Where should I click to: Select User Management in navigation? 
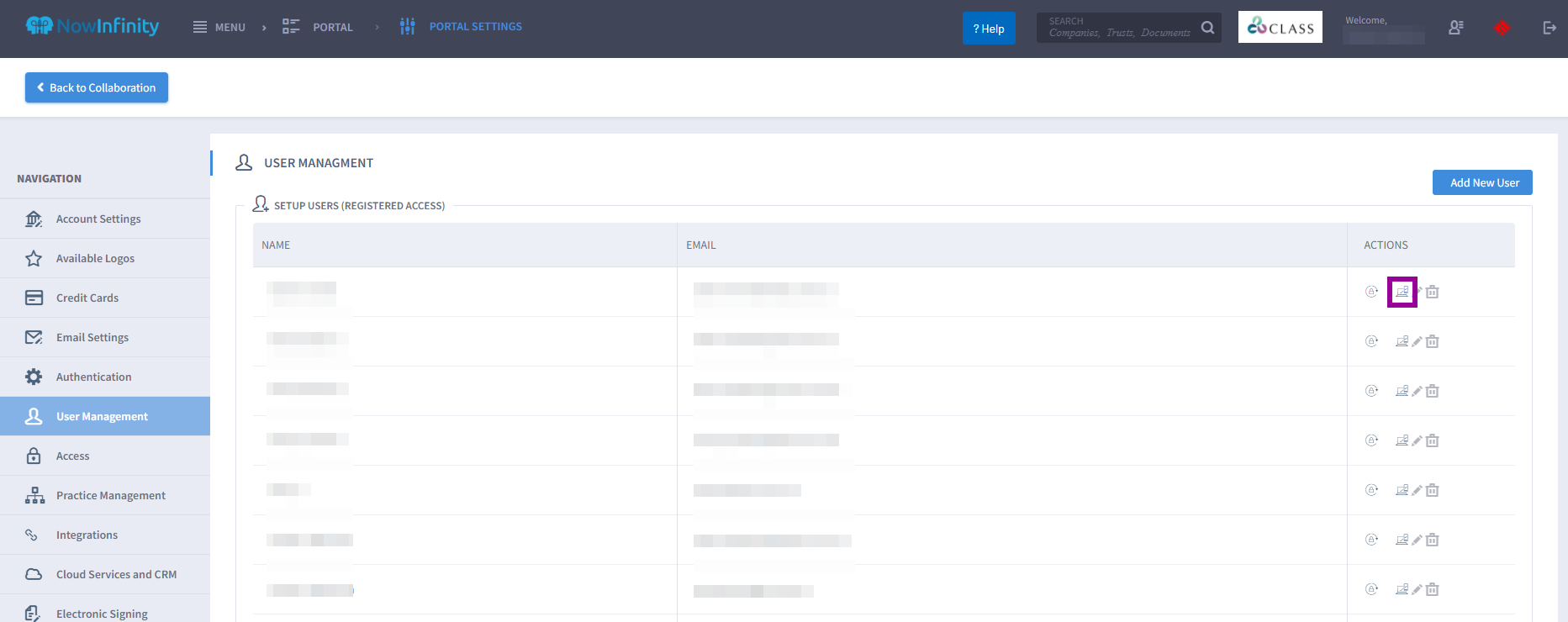point(105,416)
